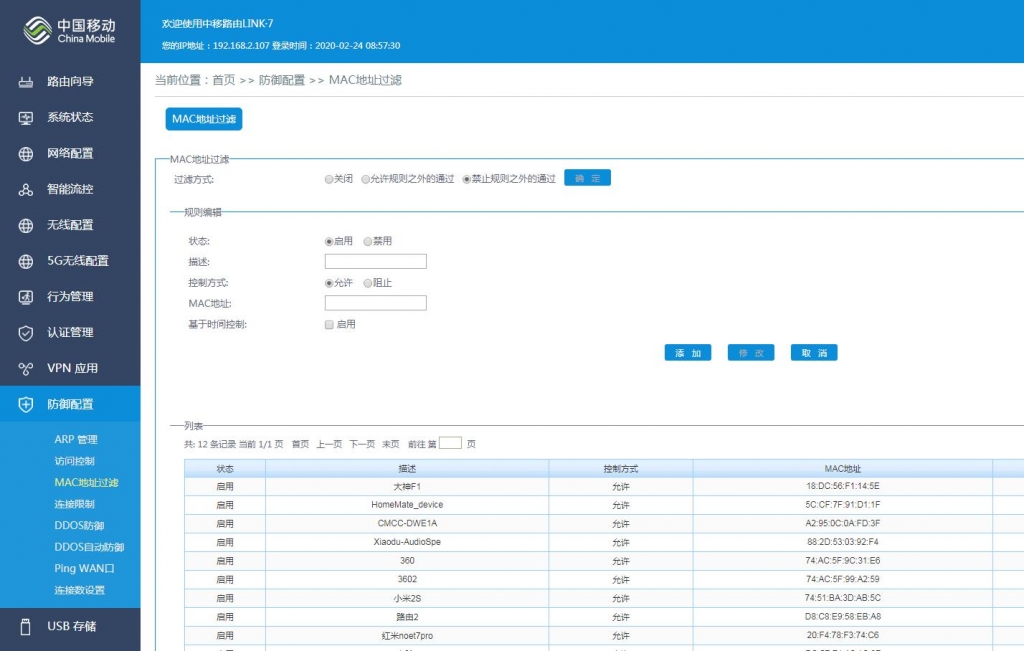Click the globe icon beside 5G无线配置

tap(25, 261)
